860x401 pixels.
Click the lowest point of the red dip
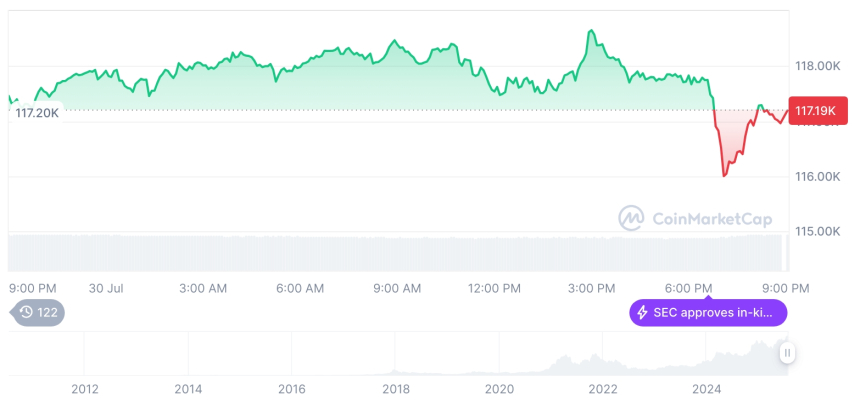(x=724, y=175)
